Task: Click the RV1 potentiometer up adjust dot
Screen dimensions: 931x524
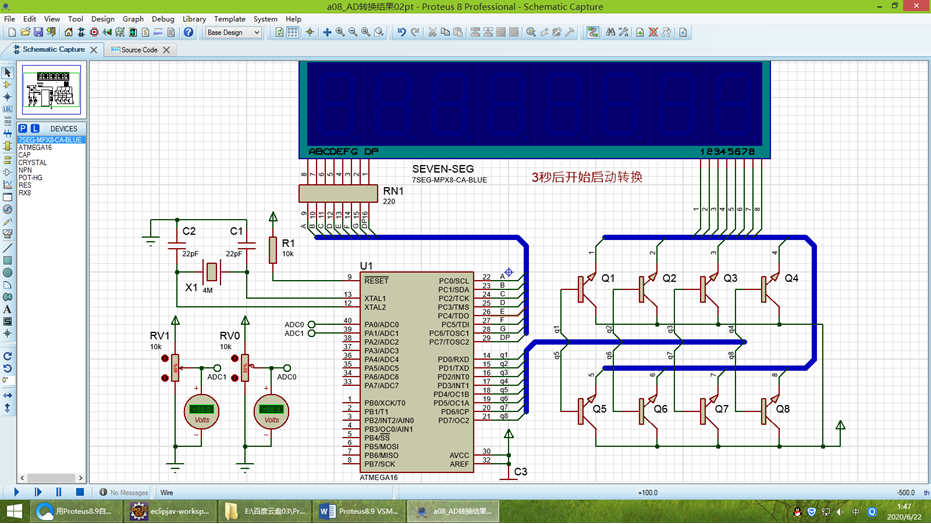Action: pos(165,358)
